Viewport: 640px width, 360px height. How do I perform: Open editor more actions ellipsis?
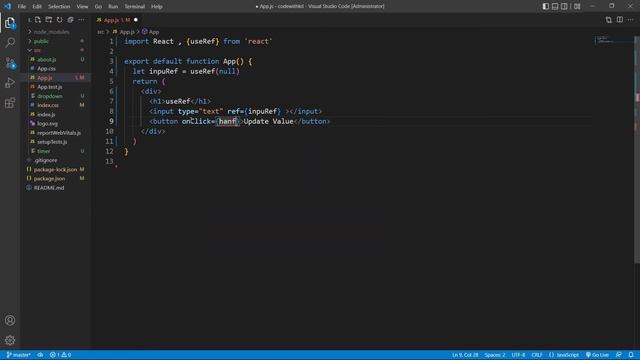coord(631,20)
